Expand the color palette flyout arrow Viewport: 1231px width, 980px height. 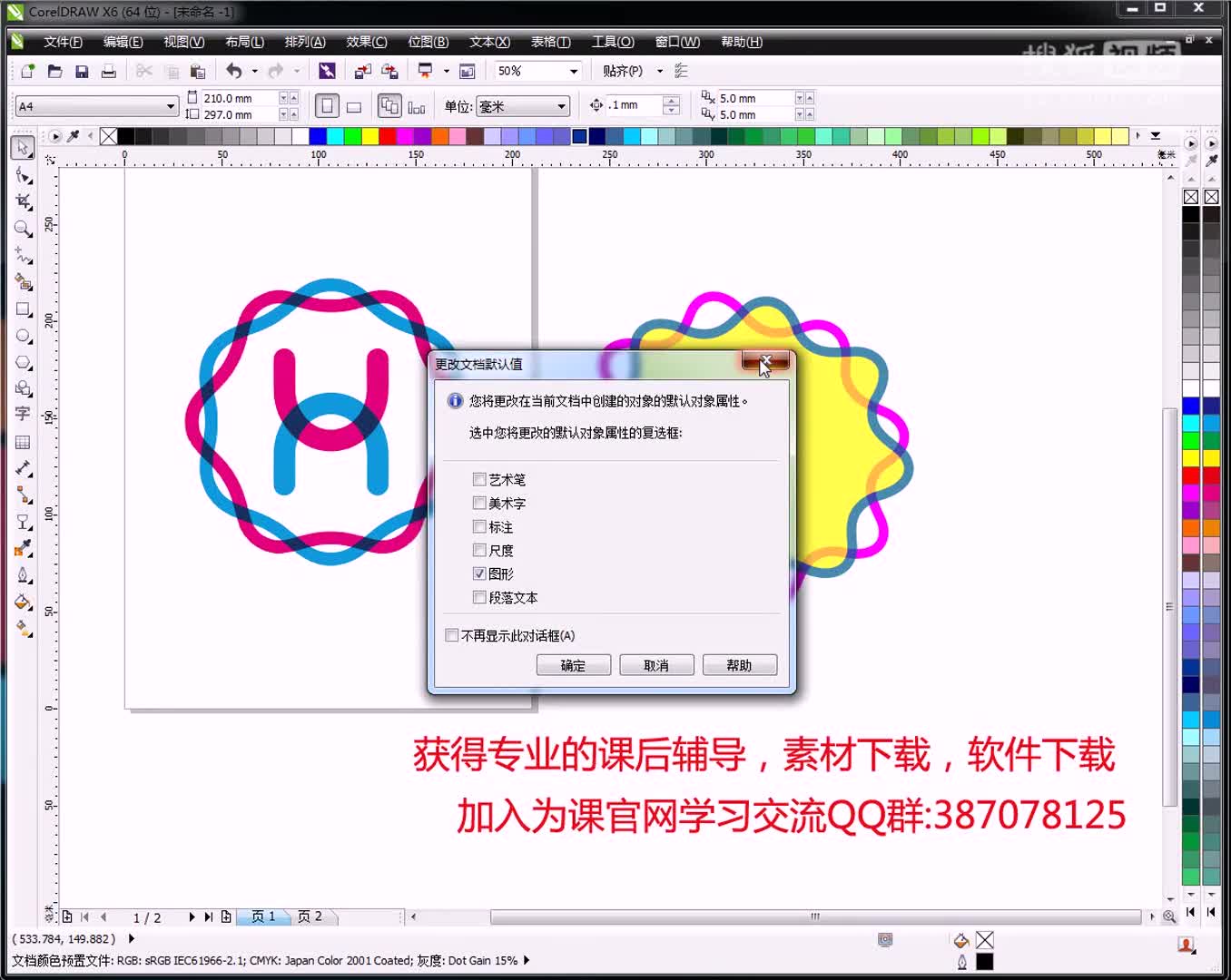point(1156,136)
